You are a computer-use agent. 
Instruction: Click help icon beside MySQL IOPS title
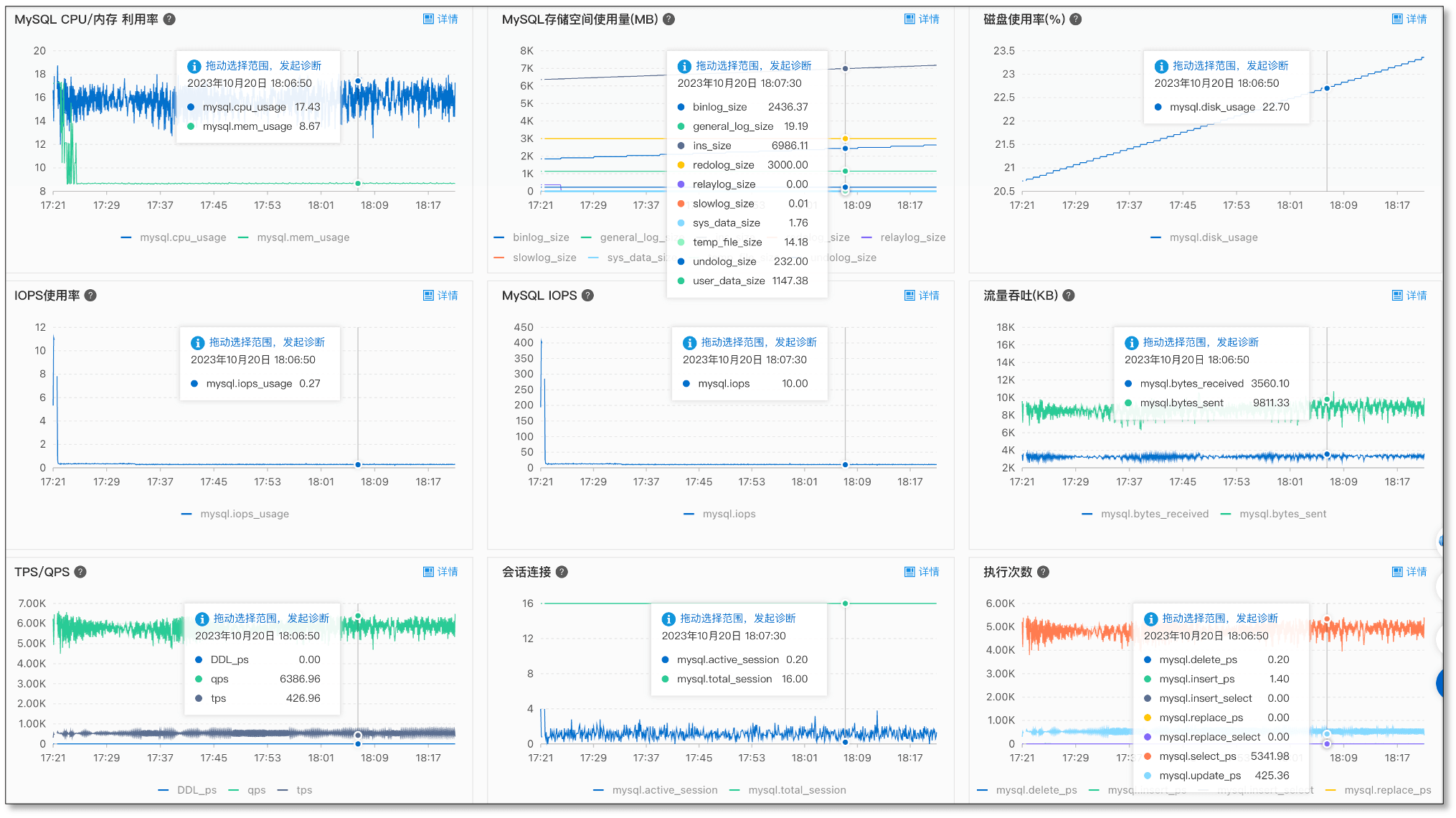point(587,296)
